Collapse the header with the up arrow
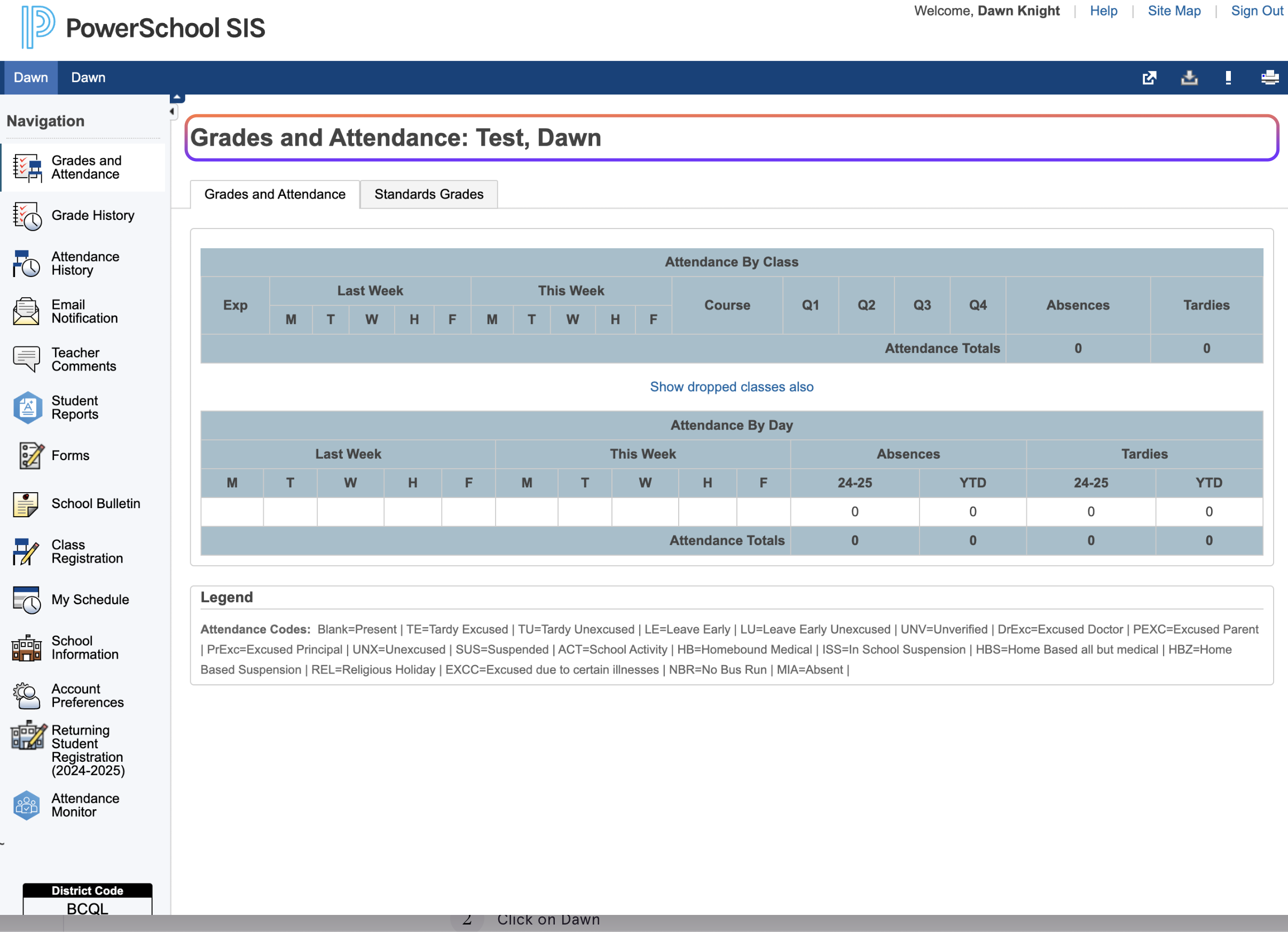Screen dimensions: 1288x932 177,98
